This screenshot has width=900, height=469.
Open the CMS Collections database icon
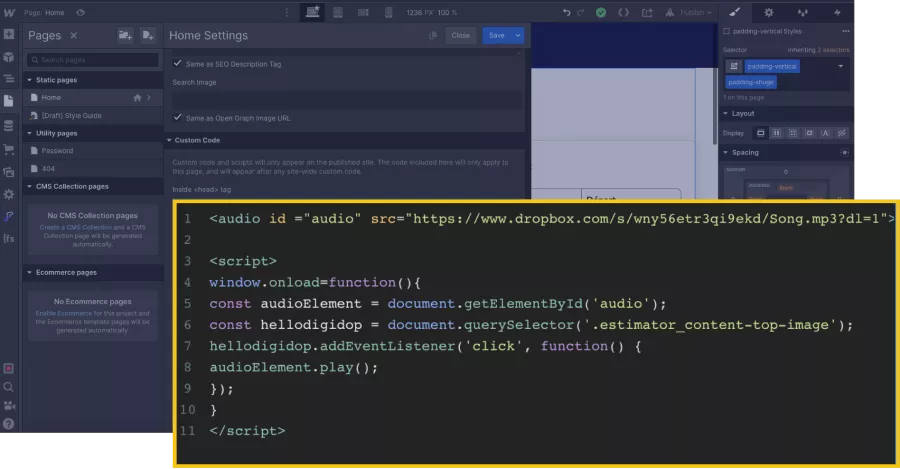9,125
